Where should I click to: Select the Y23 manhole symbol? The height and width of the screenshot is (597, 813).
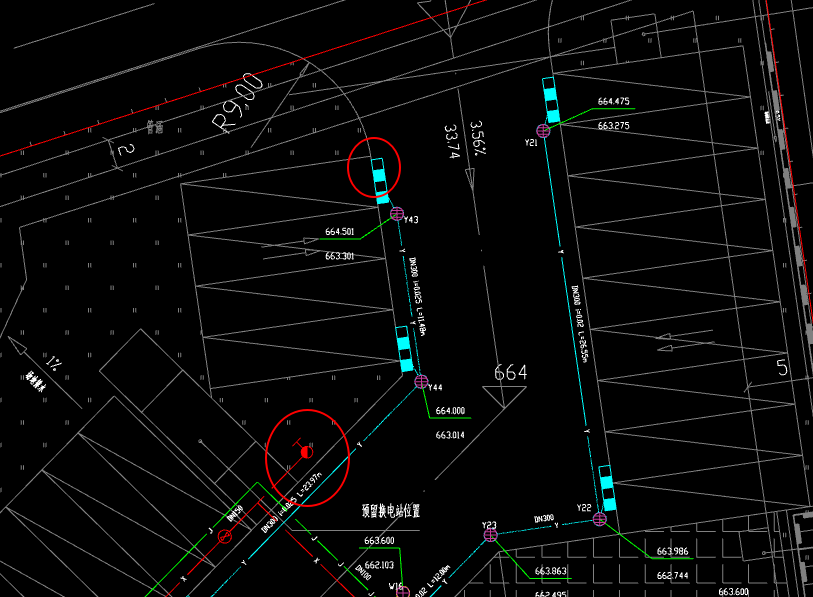click(490, 535)
